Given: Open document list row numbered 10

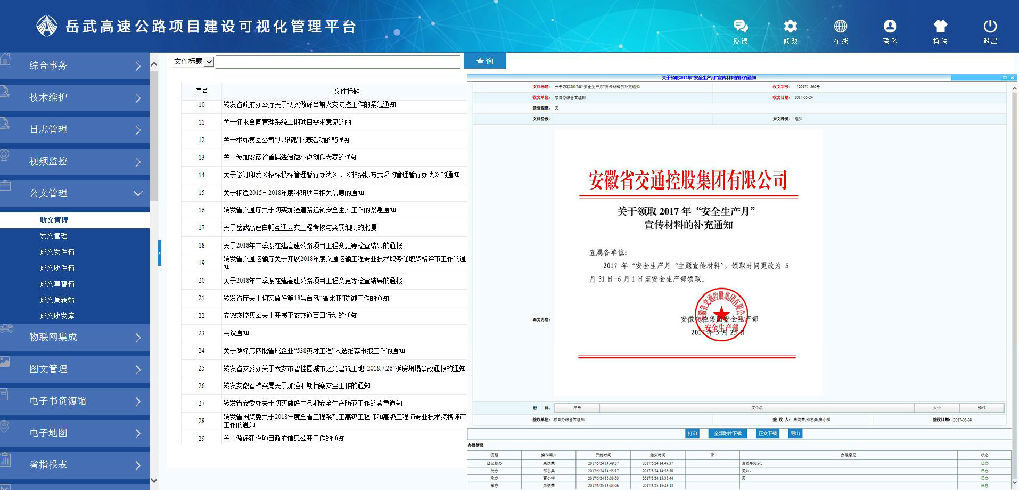Looking at the screenshot, I should (x=323, y=105).
